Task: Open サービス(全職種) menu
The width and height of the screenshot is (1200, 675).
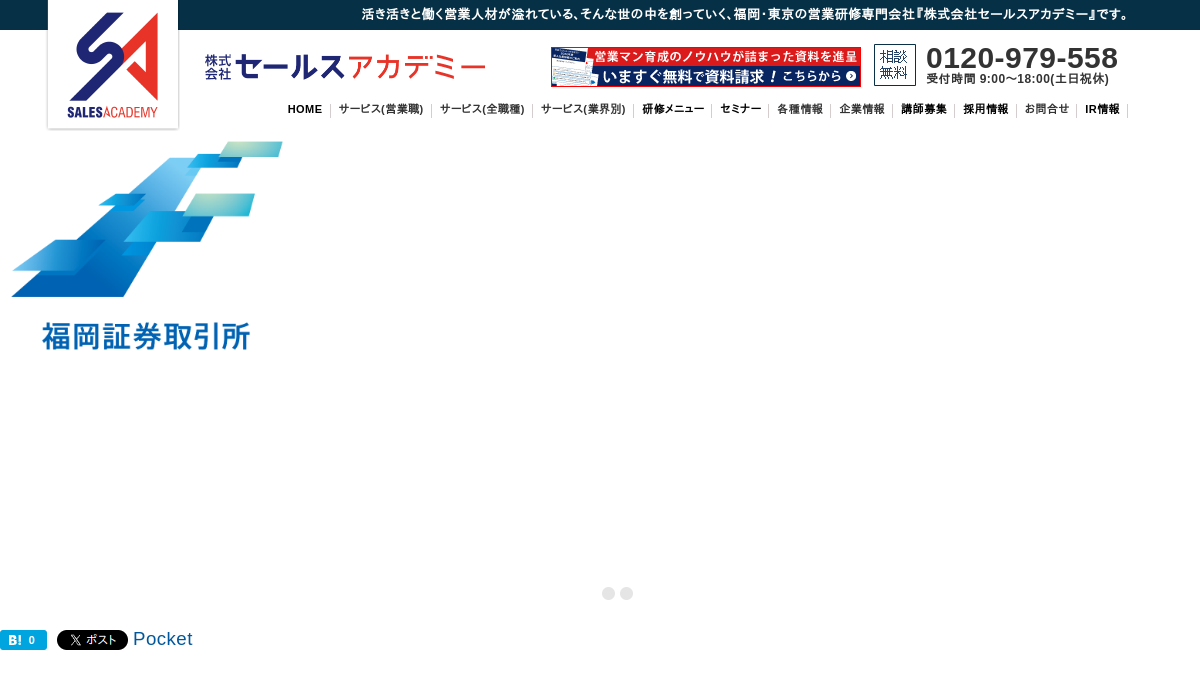Action: pos(482,109)
